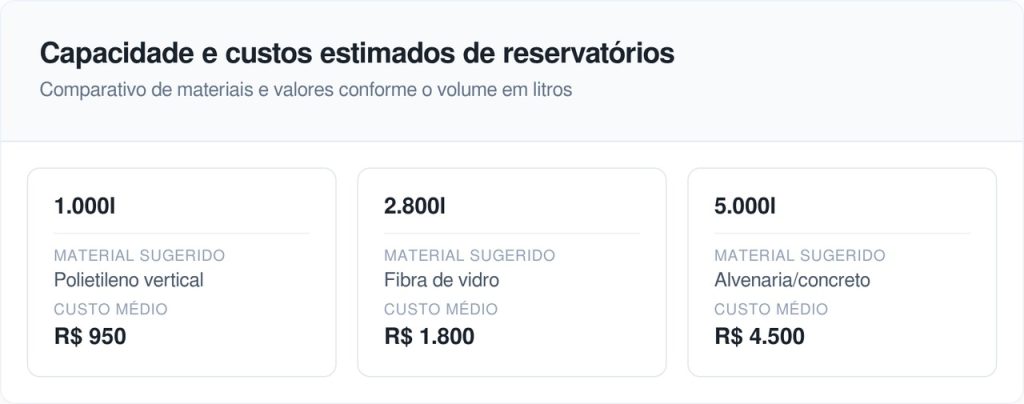Click 'MATERIAL SUGERIDO' label in the 1.000l card
The width and height of the screenshot is (1024, 404).
pos(139,256)
